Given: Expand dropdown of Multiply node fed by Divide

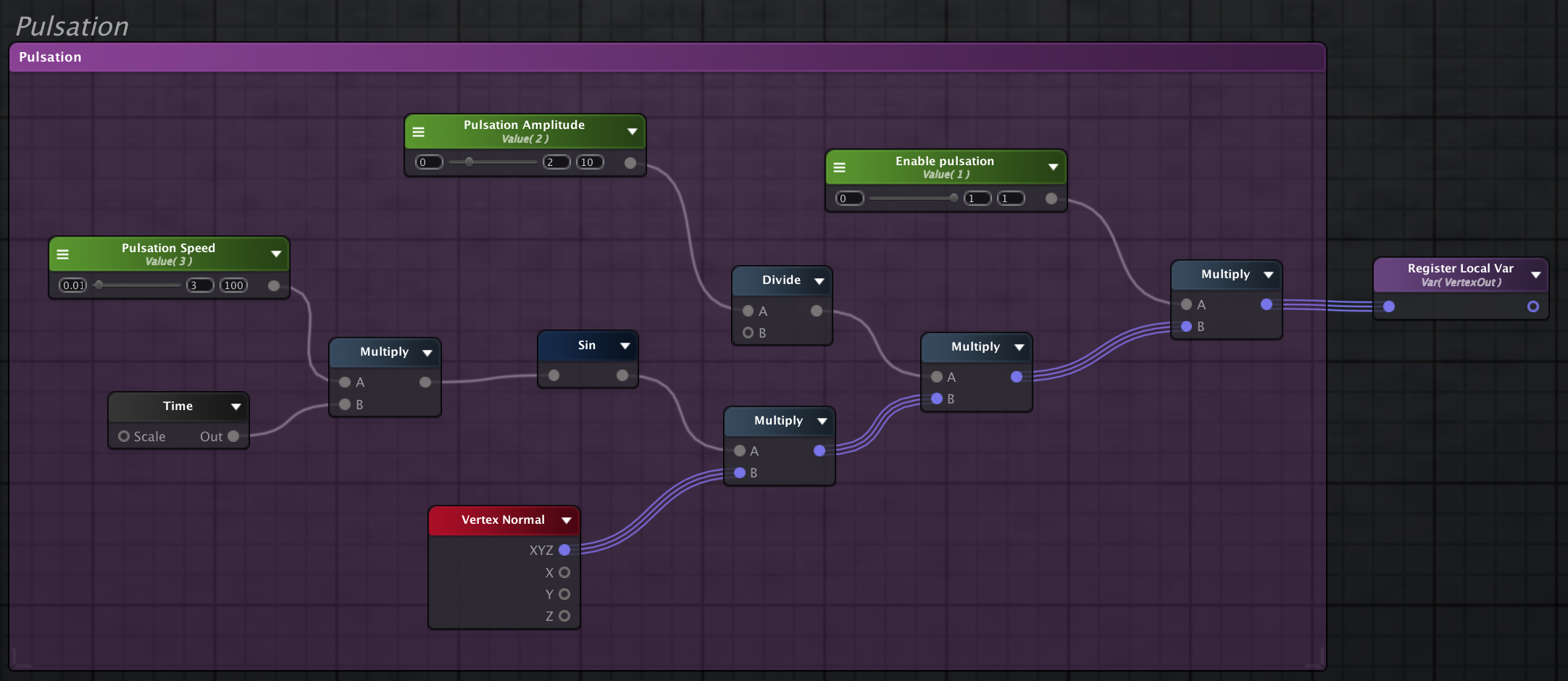Looking at the screenshot, I should coord(1019,347).
